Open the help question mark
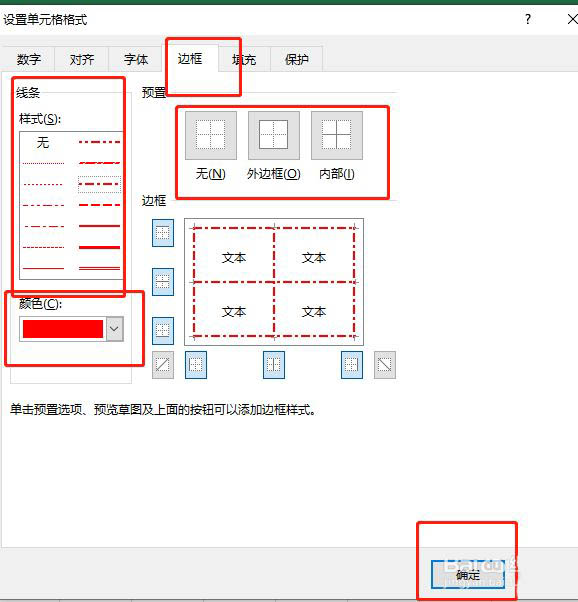Image resolution: width=578 pixels, height=602 pixels. pyautogui.click(x=528, y=19)
